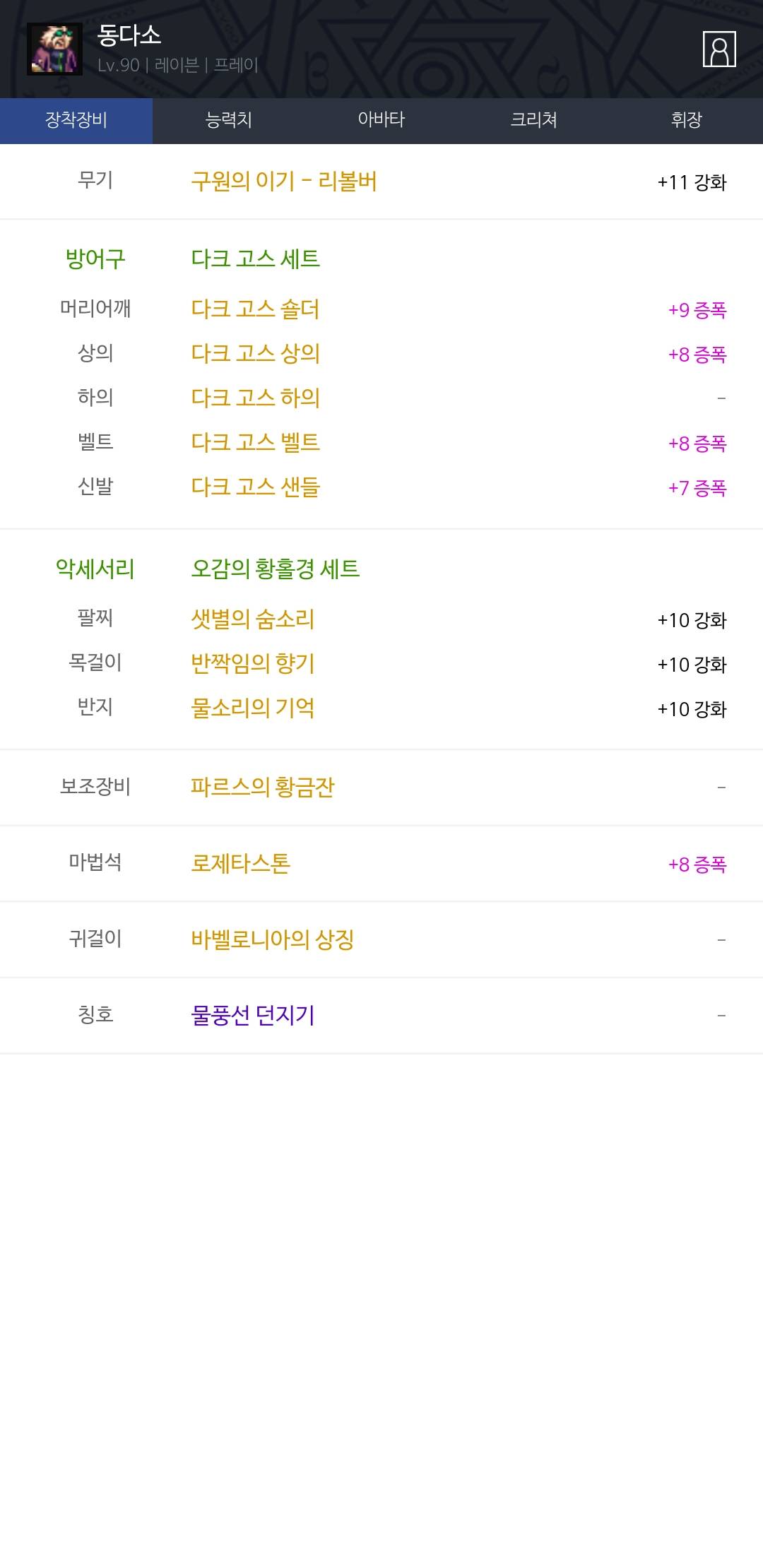Click the 샛별의 숨소리 bracelet
Image resolution: width=763 pixels, height=1568 pixels.
pos(252,619)
